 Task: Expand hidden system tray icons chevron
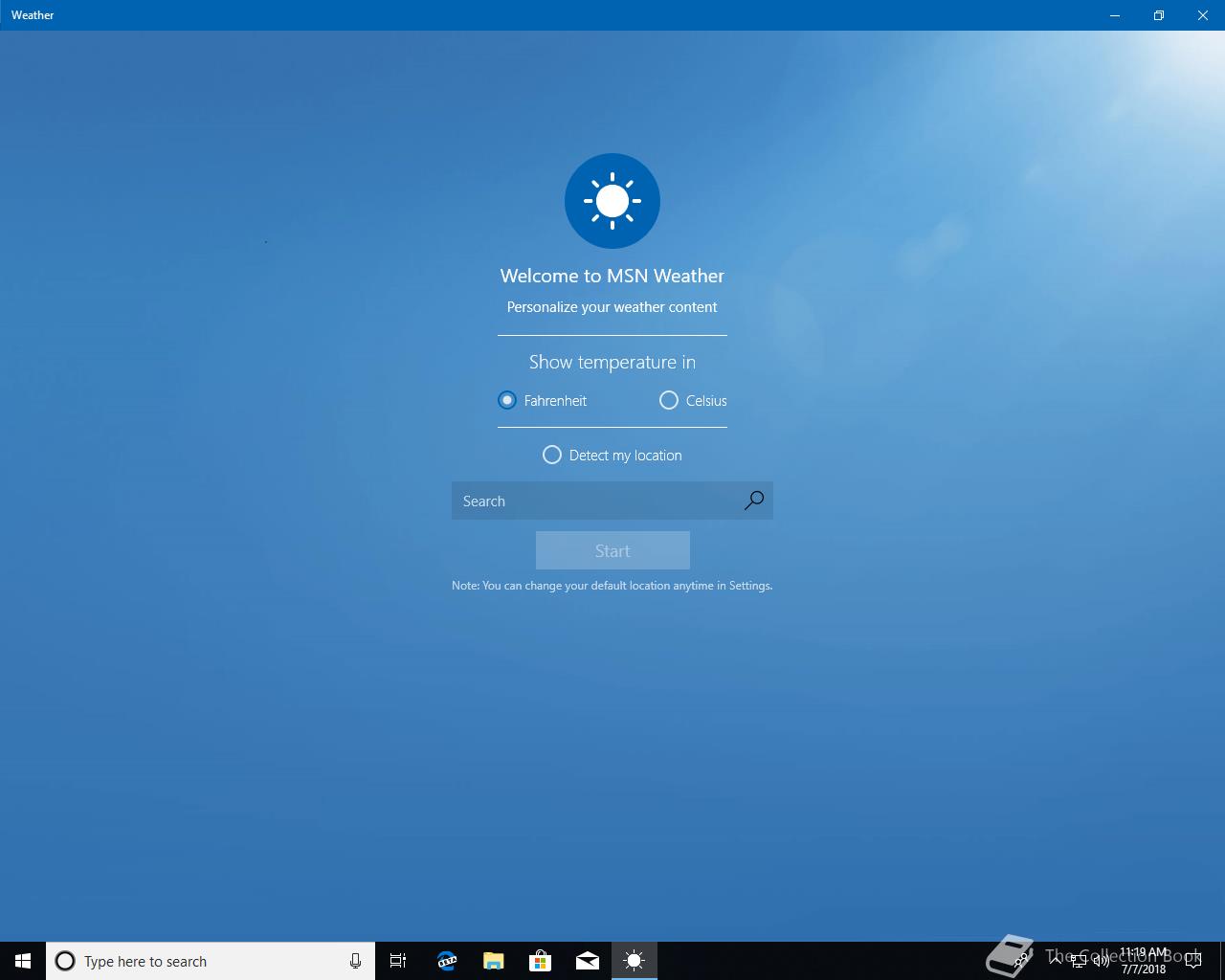(x=1055, y=961)
